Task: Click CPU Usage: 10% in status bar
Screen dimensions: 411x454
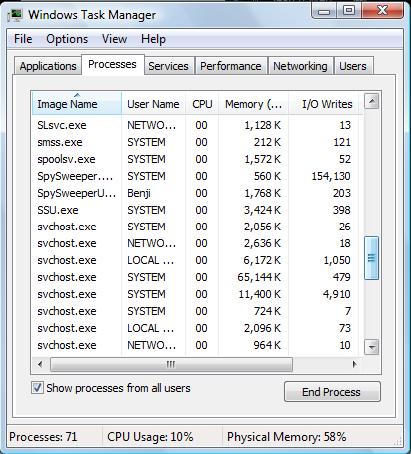Action: tap(150, 437)
